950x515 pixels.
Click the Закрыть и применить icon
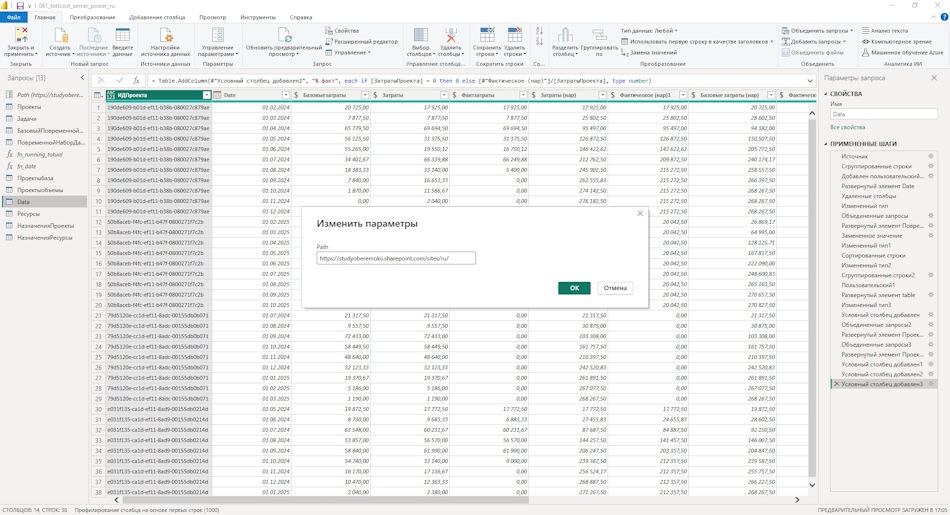click(x=21, y=35)
